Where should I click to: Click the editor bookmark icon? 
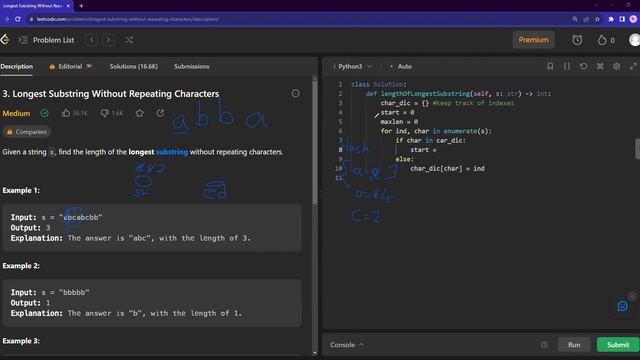click(x=550, y=66)
